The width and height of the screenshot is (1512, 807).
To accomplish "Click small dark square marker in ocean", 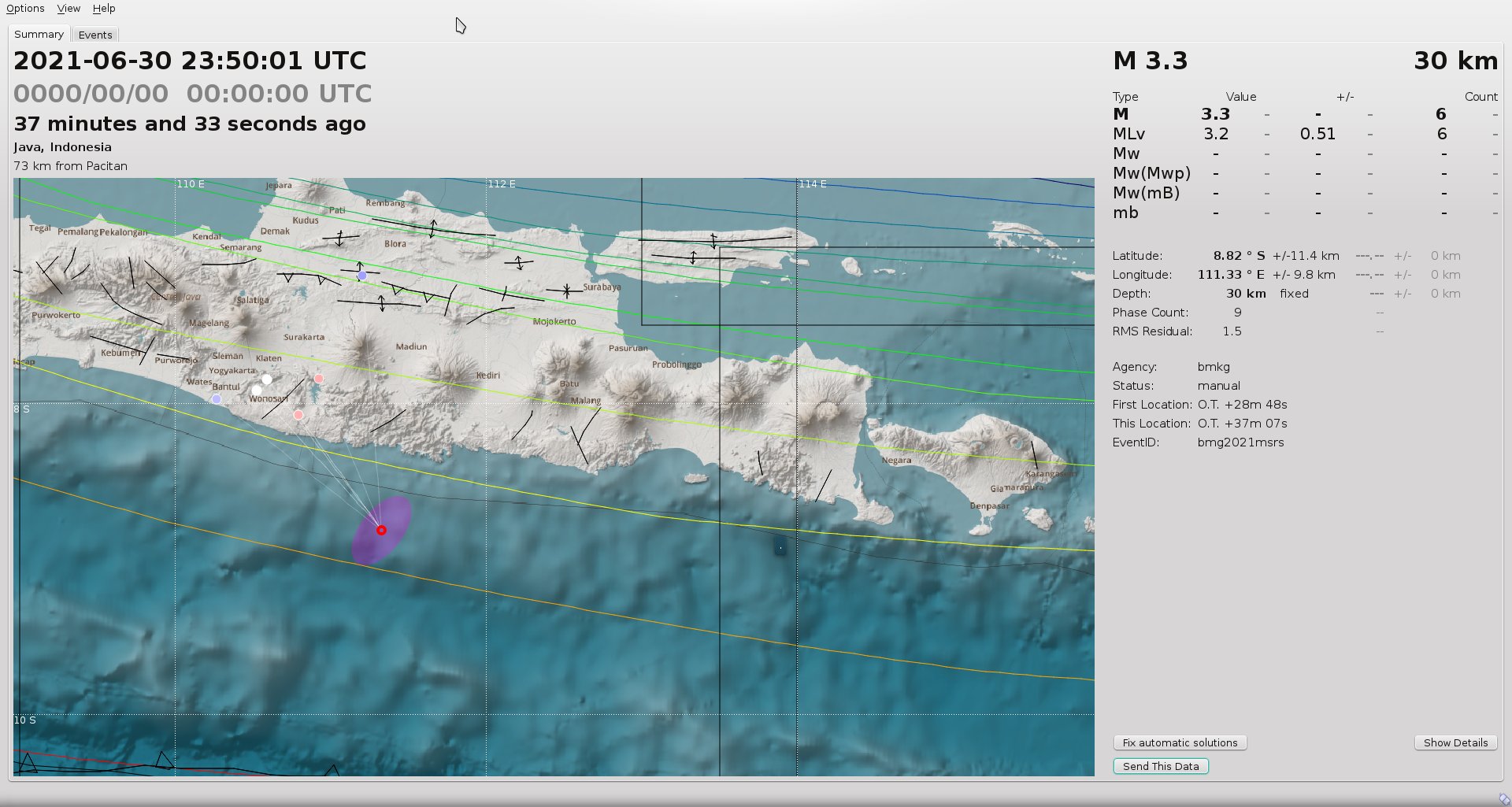I will [x=780, y=546].
